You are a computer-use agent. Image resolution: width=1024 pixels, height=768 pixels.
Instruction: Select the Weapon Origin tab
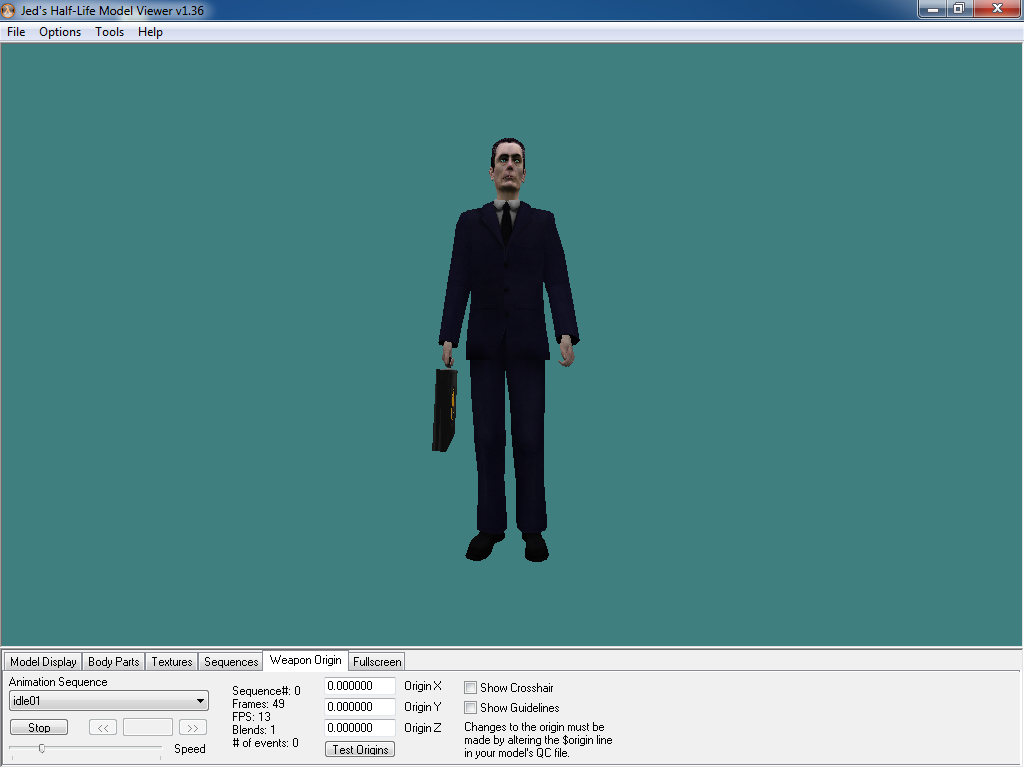(x=306, y=660)
